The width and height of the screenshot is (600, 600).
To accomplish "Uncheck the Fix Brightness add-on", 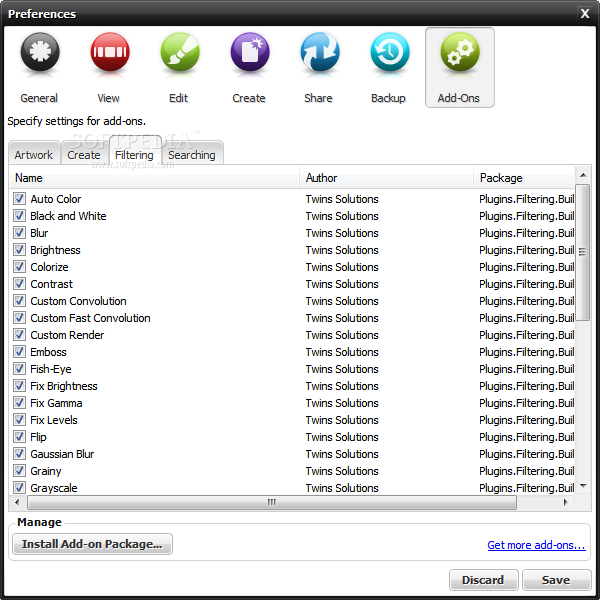I will click(20, 386).
